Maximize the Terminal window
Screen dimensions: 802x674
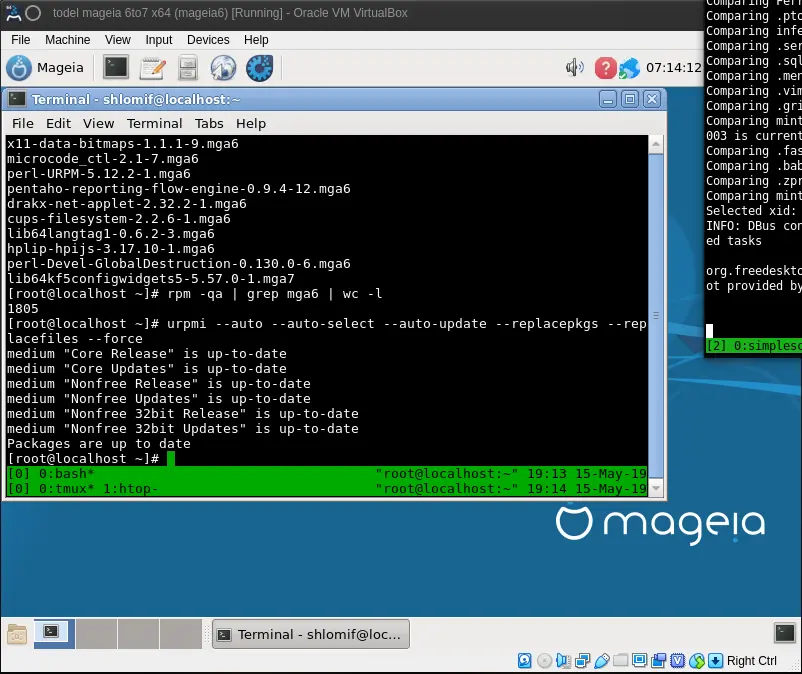click(630, 99)
